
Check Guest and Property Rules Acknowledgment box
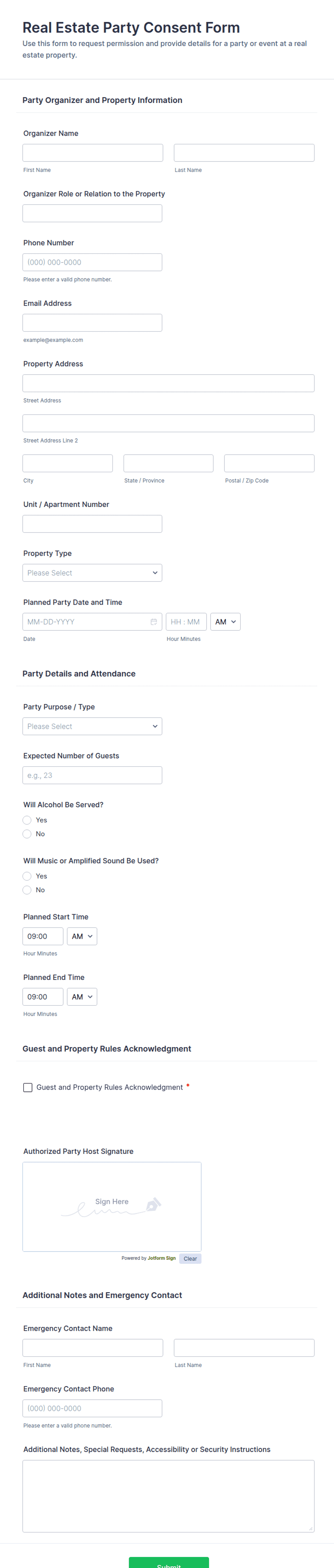[28, 1087]
